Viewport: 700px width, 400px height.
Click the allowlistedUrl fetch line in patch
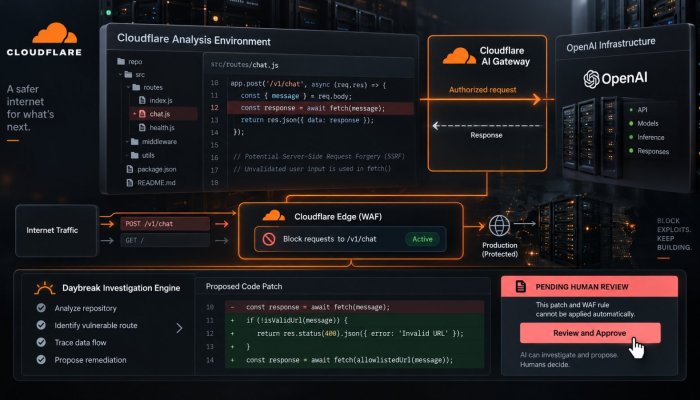coord(354,360)
